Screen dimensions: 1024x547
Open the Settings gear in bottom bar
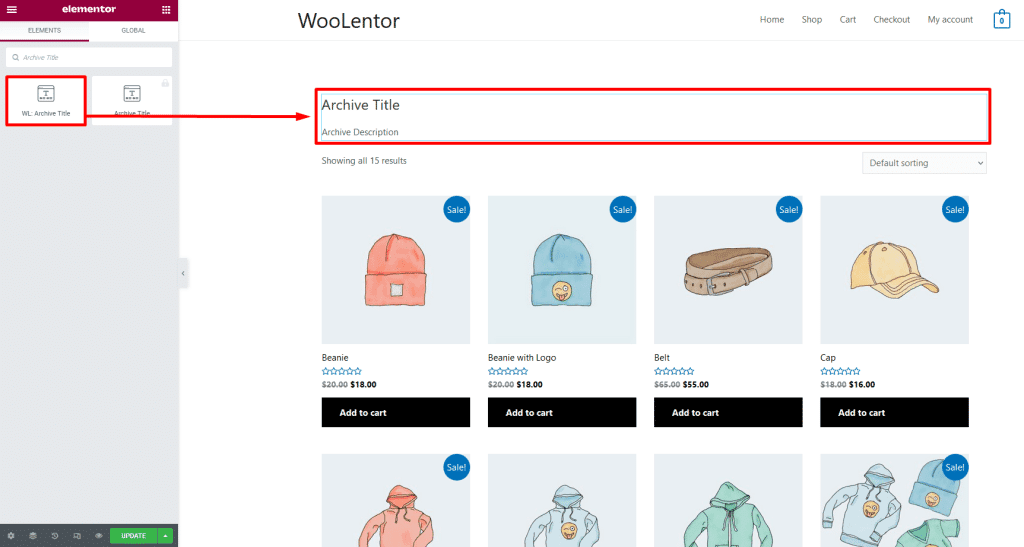click(x=11, y=536)
